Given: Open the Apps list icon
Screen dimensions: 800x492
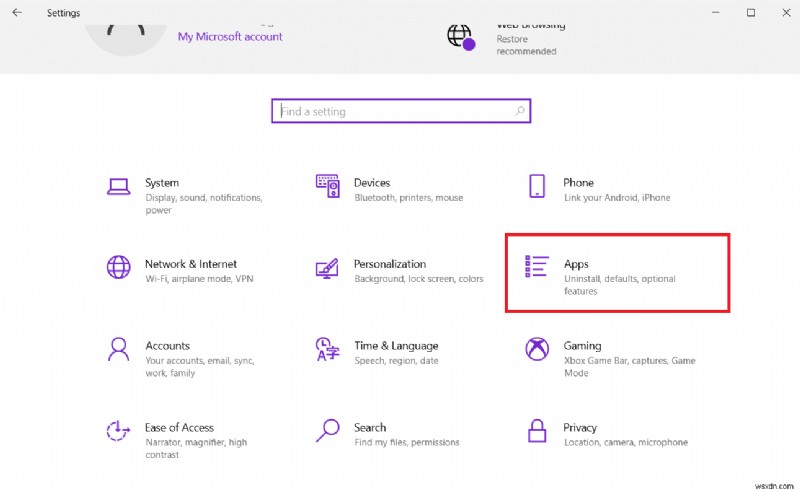Looking at the screenshot, I should (536, 267).
